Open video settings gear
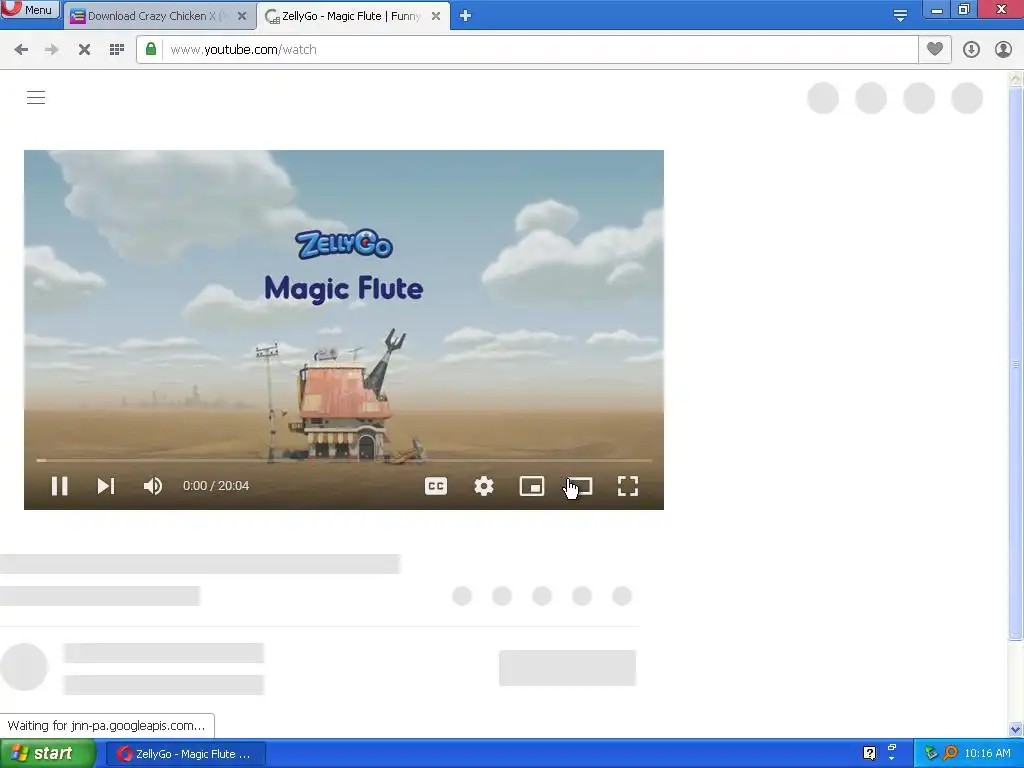Screen dimensions: 1024x768 484,486
